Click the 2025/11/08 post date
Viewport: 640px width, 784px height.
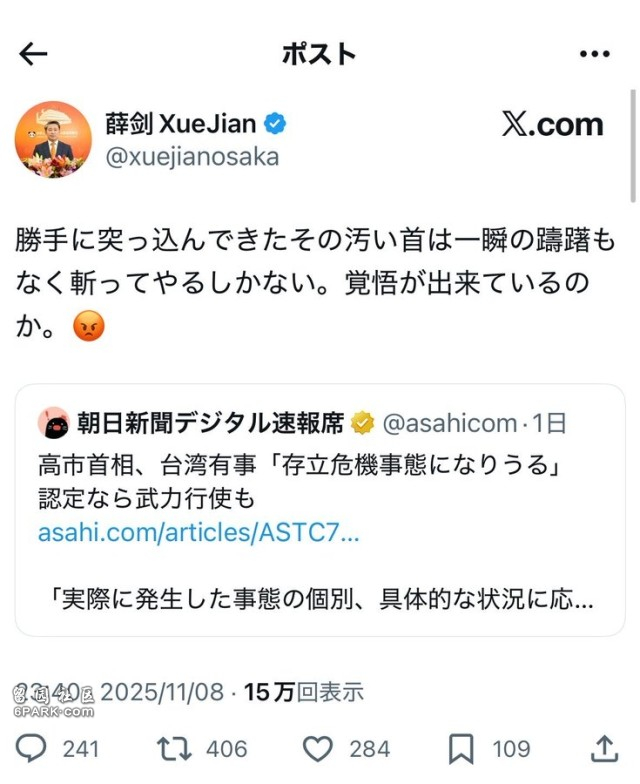(x=162, y=692)
